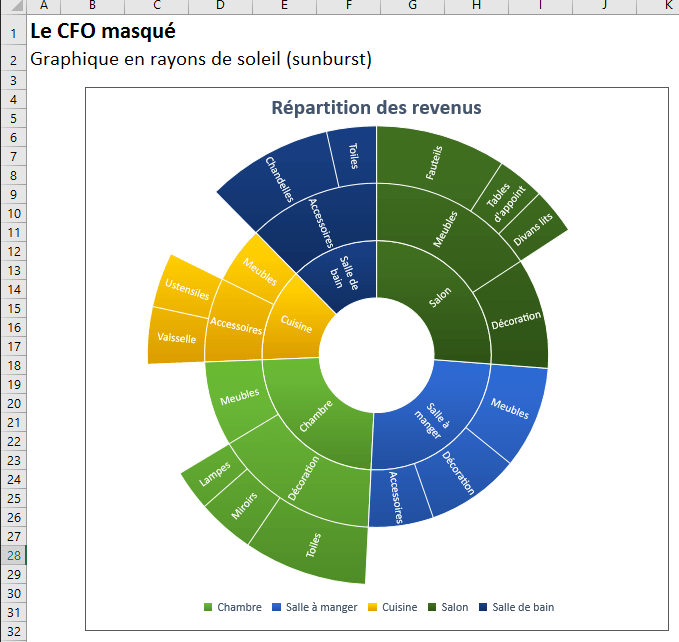
Task: Click the select-all corner of the worksheet
Action: pos(13,6)
